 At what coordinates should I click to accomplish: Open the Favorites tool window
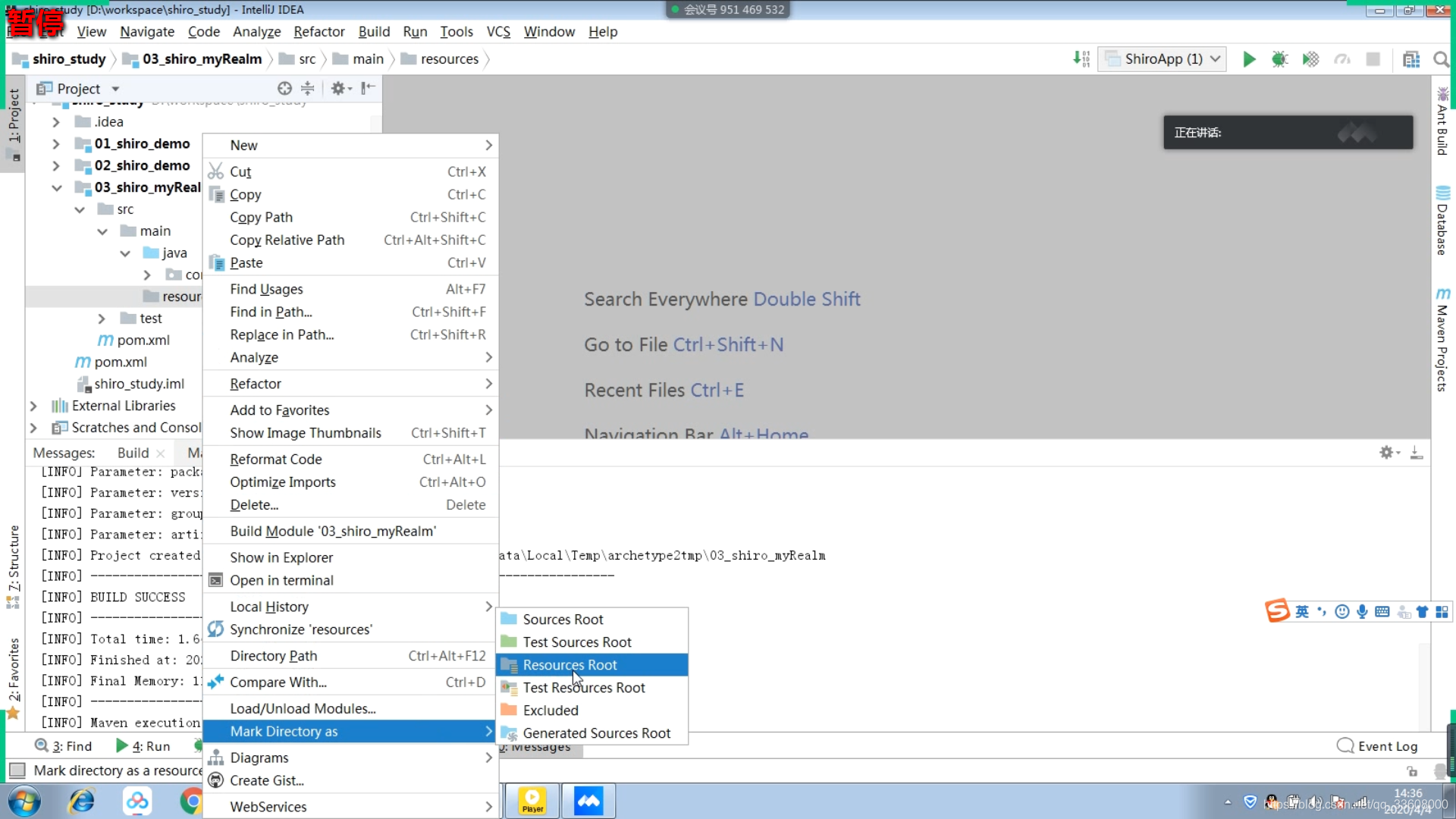coord(13,677)
